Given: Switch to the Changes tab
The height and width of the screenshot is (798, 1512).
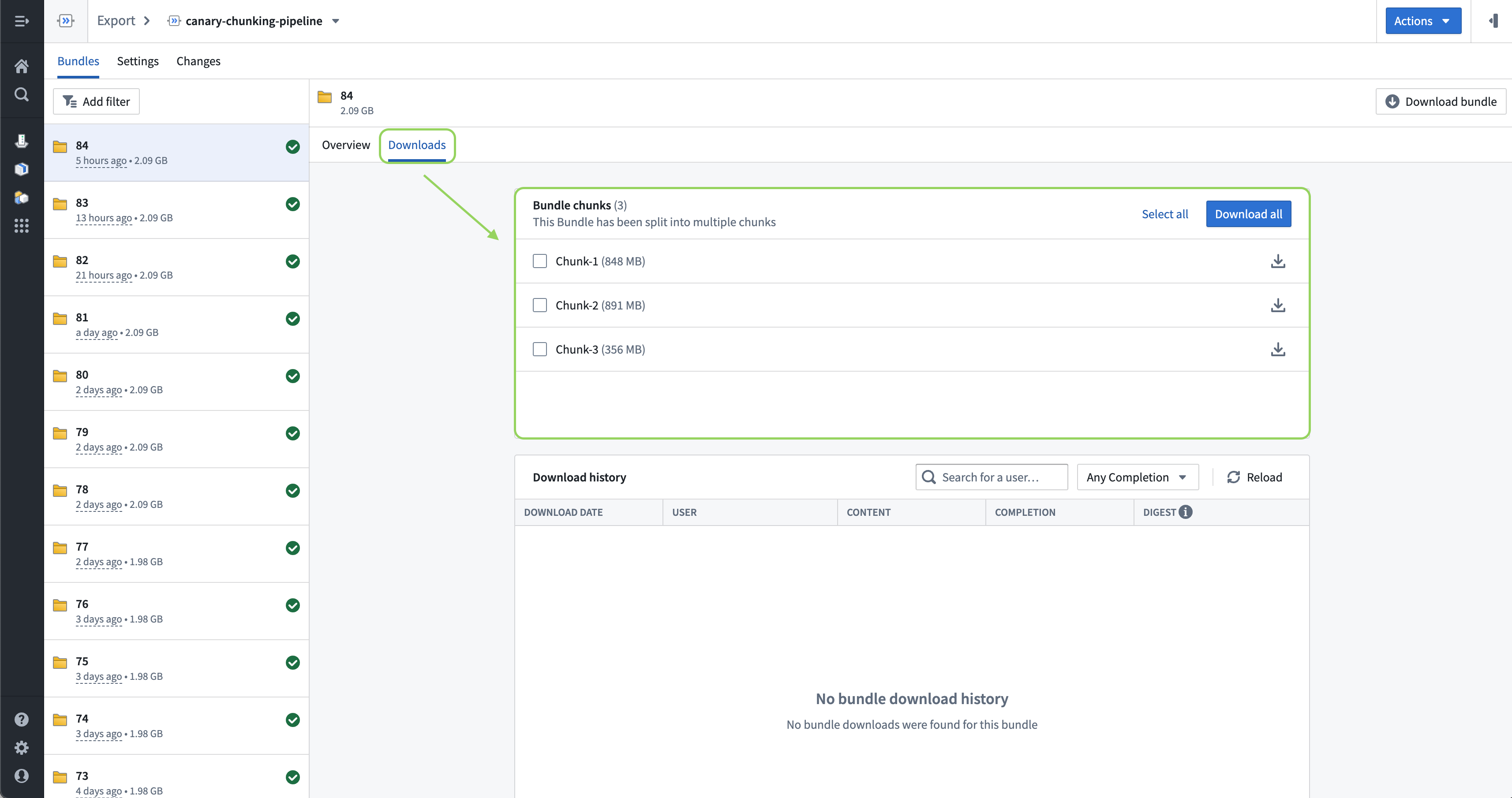Looking at the screenshot, I should [x=198, y=61].
